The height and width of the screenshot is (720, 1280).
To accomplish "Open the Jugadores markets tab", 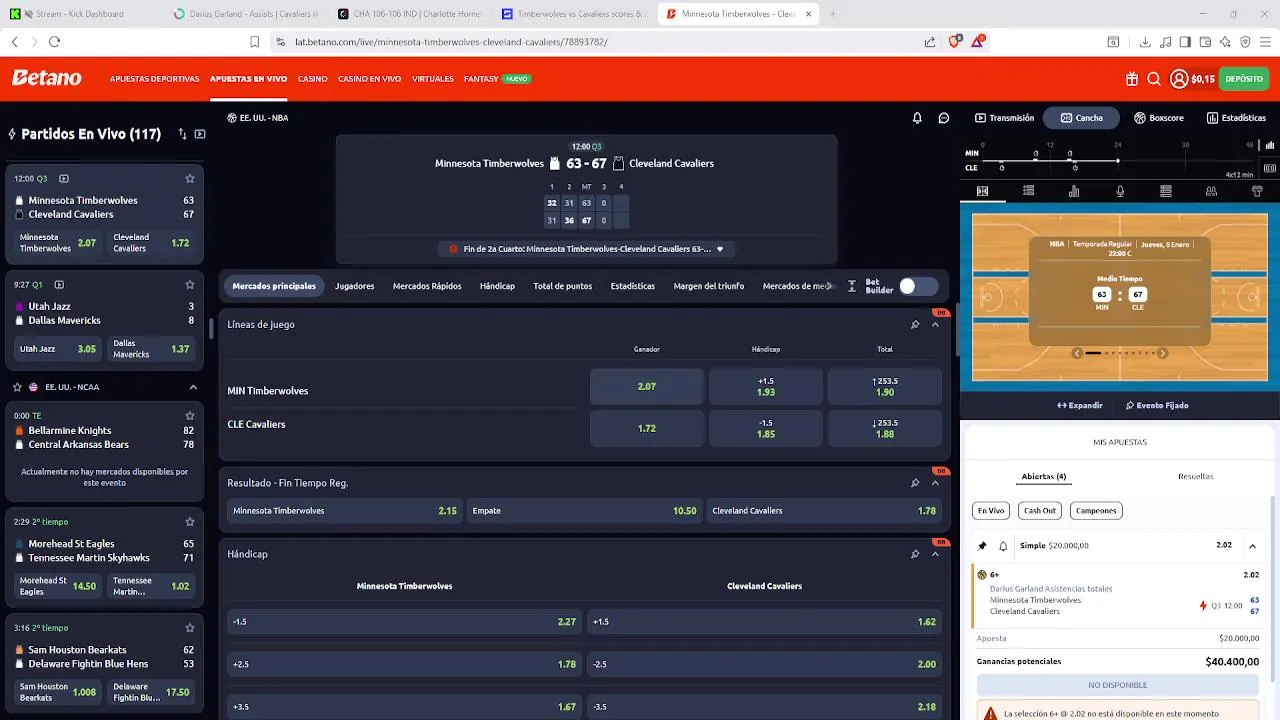I will (x=354, y=286).
